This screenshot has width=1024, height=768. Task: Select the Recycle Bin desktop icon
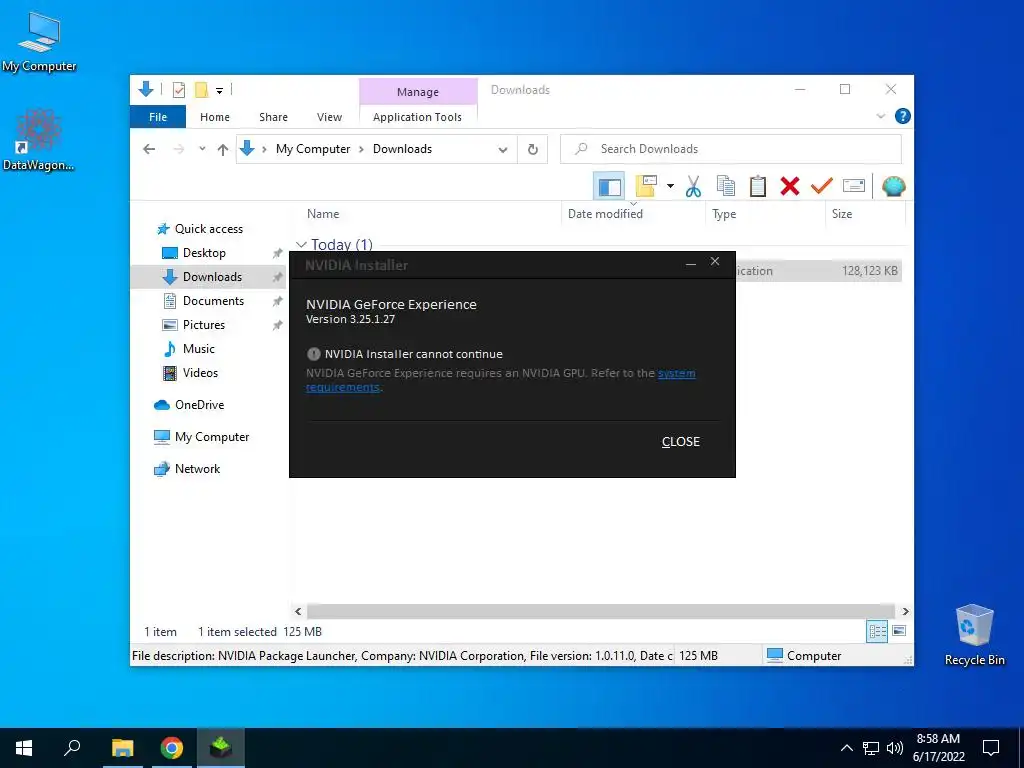coord(974,635)
